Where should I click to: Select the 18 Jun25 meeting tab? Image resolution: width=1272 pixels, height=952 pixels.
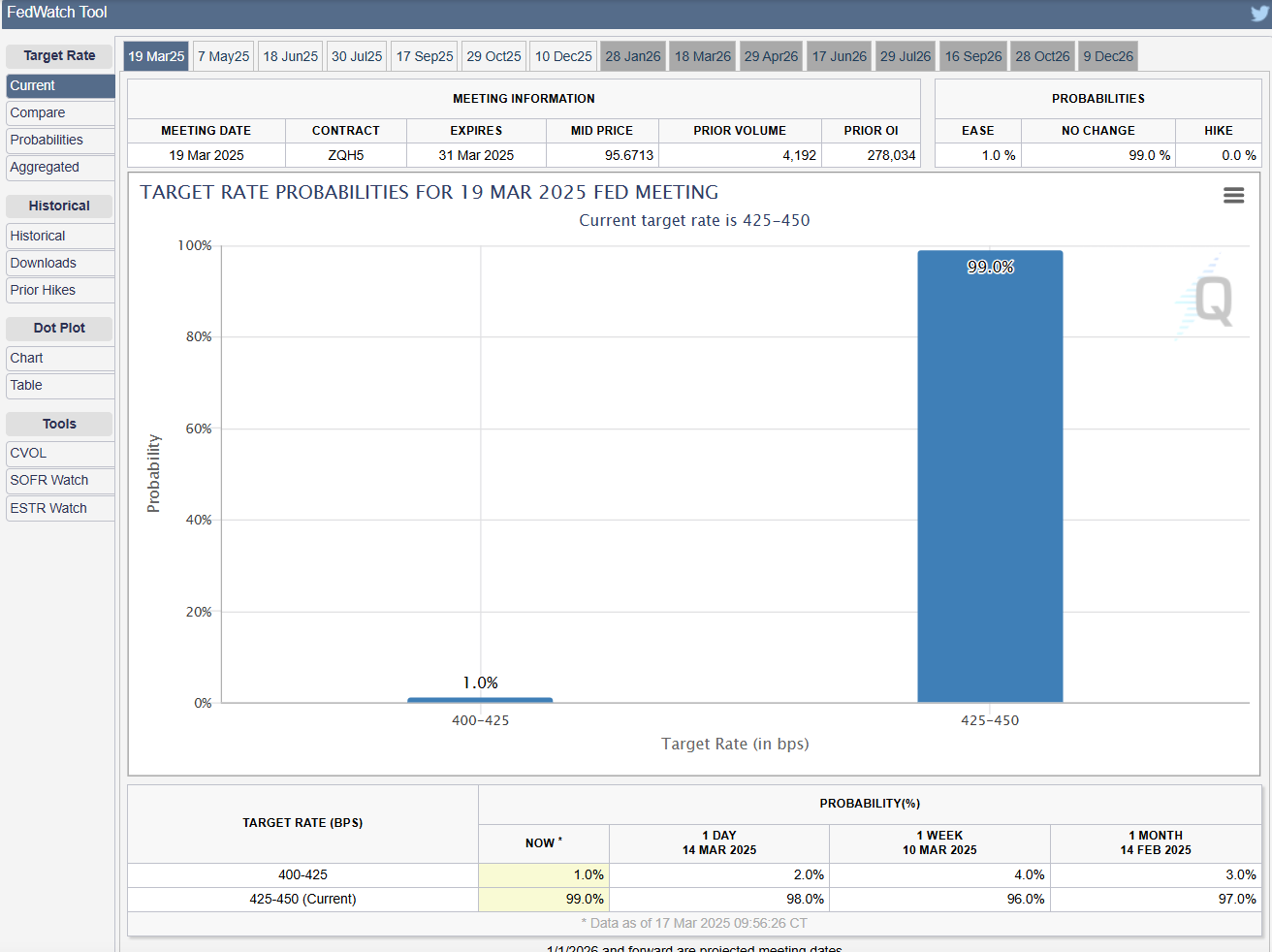pos(291,56)
